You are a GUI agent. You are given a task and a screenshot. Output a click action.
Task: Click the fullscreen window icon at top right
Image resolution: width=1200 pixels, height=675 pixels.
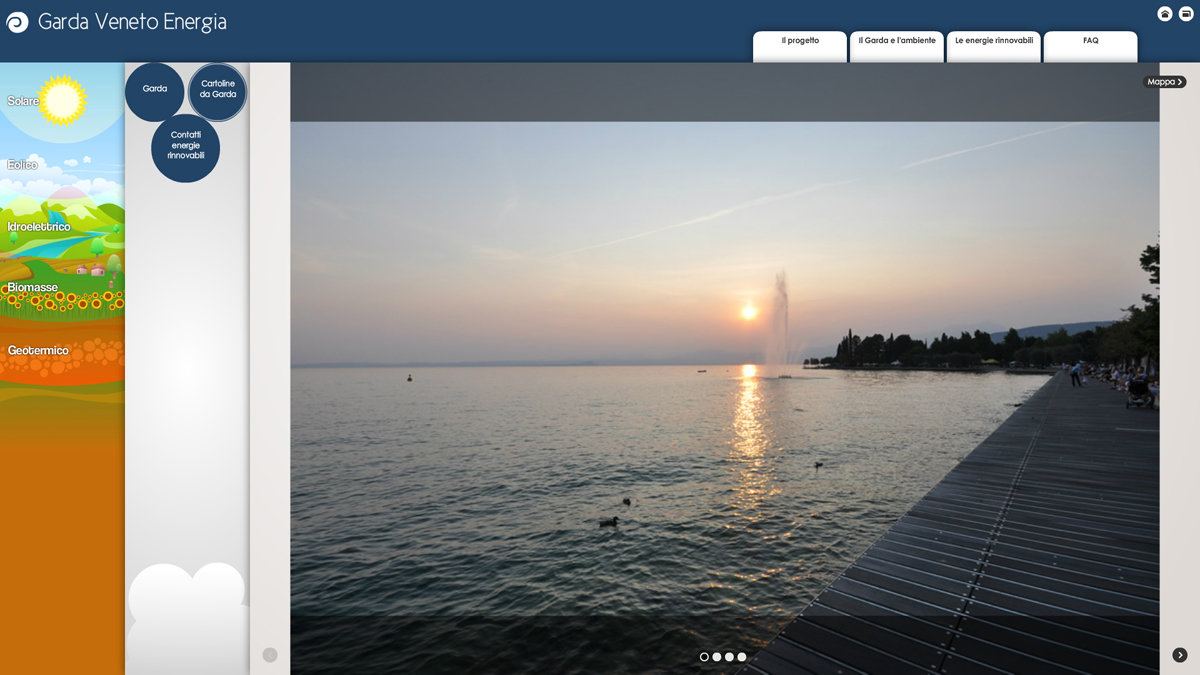(x=1186, y=14)
